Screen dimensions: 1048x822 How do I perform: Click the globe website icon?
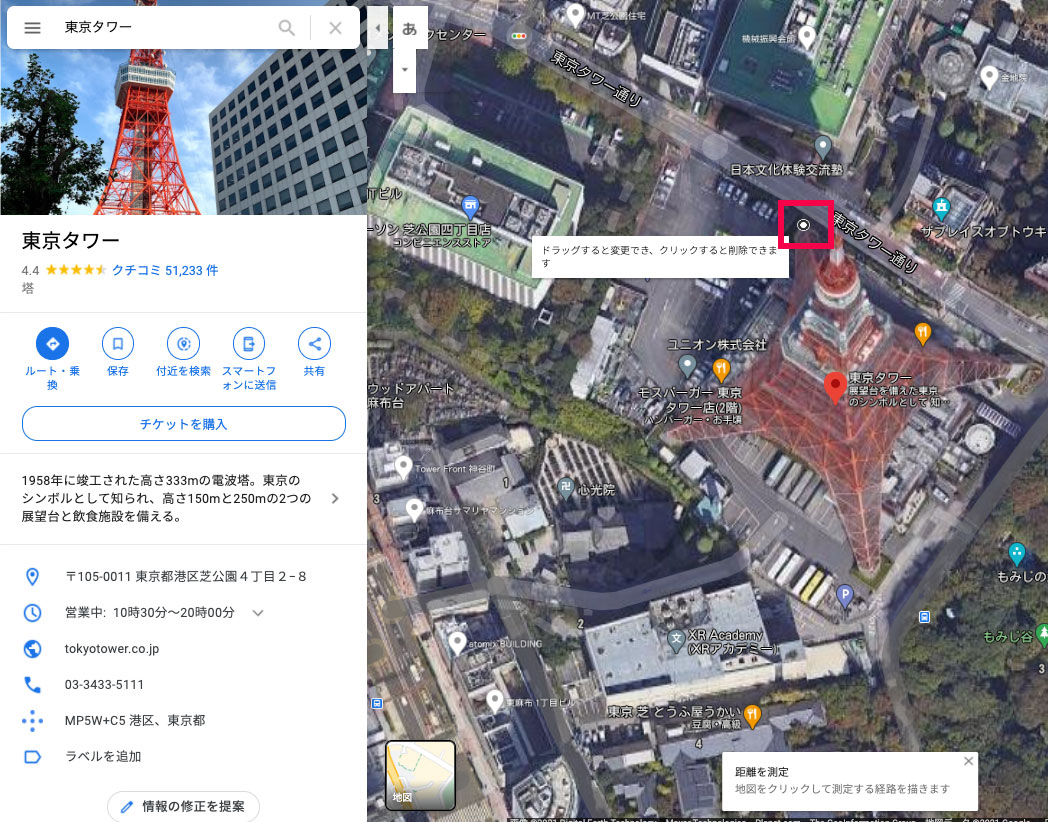[32, 649]
